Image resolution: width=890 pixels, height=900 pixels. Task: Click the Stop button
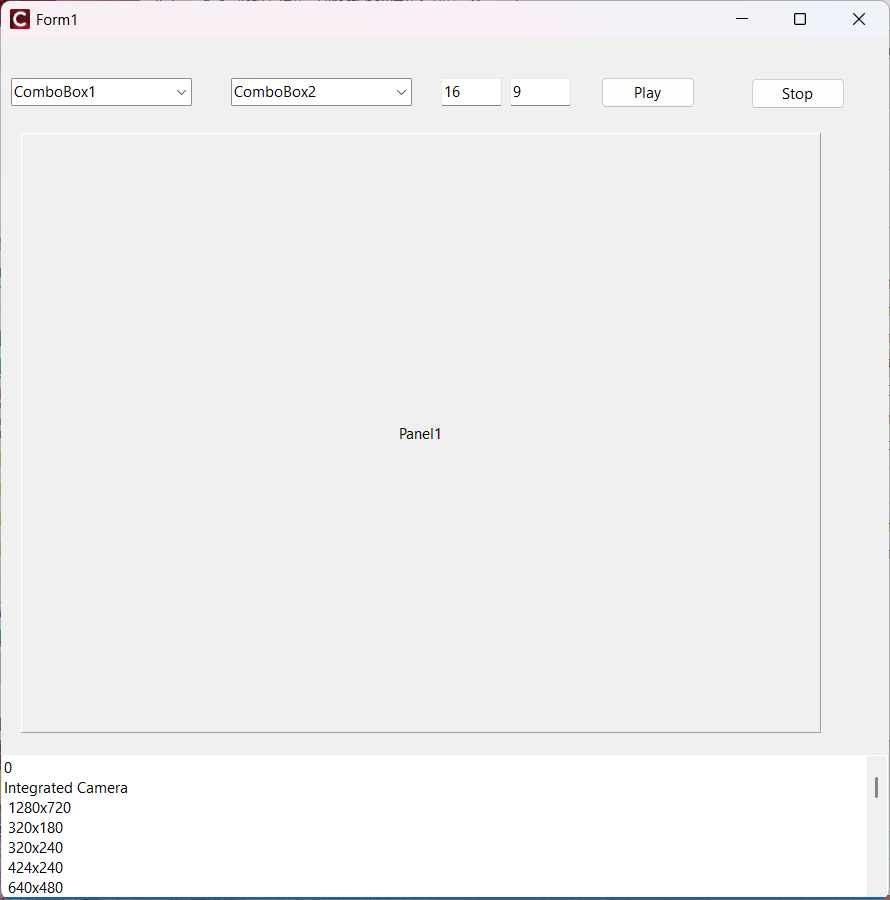point(798,94)
